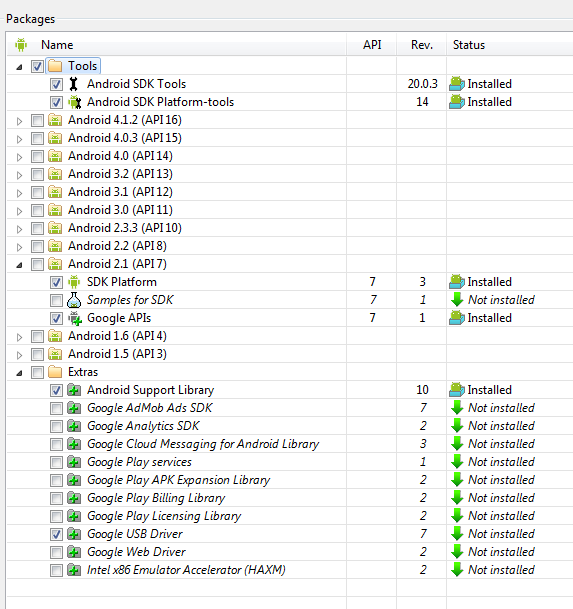573x609 pixels.
Task: Sort by the Rev. column header
Action: coord(421,45)
